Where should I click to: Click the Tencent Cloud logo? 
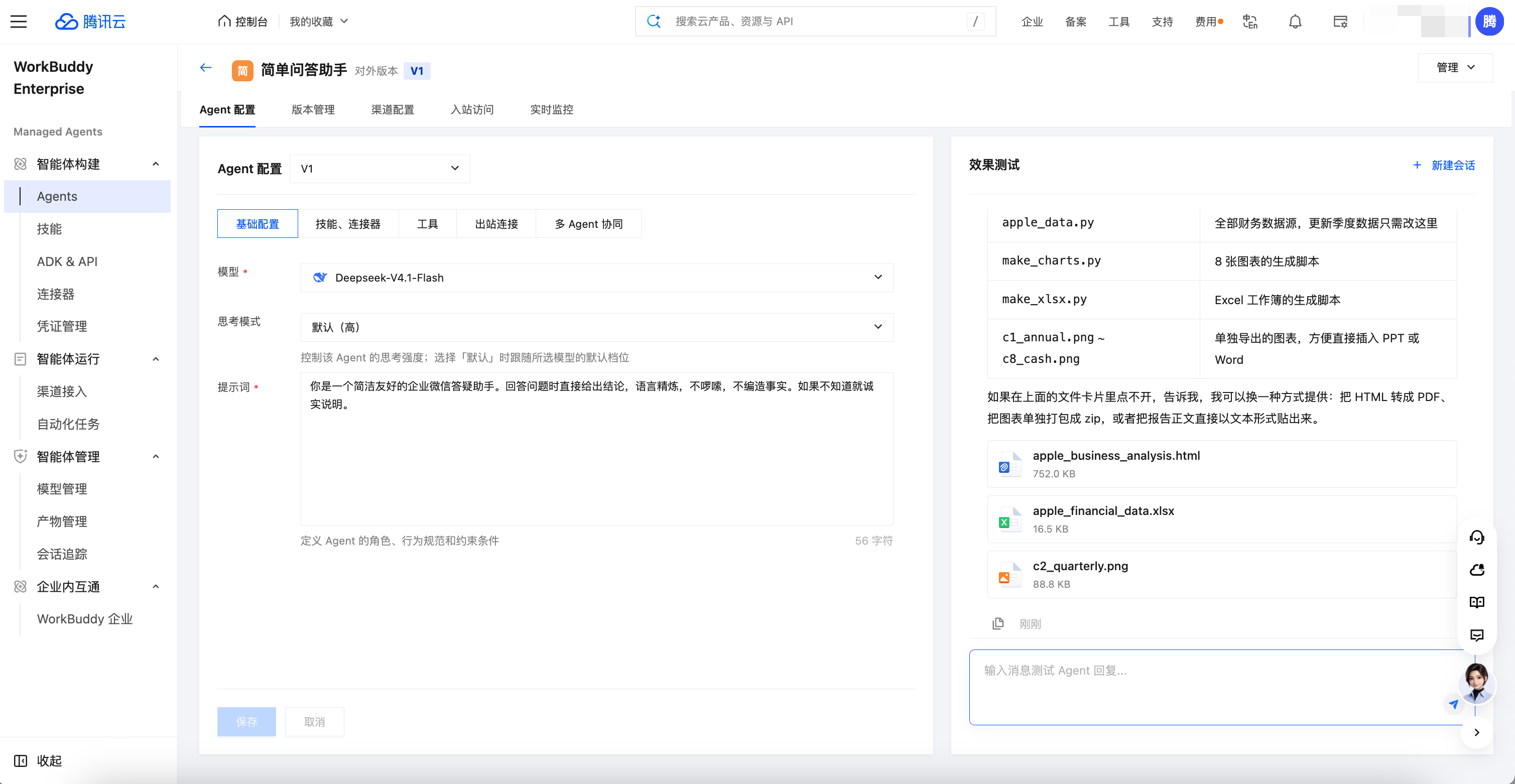coord(90,22)
